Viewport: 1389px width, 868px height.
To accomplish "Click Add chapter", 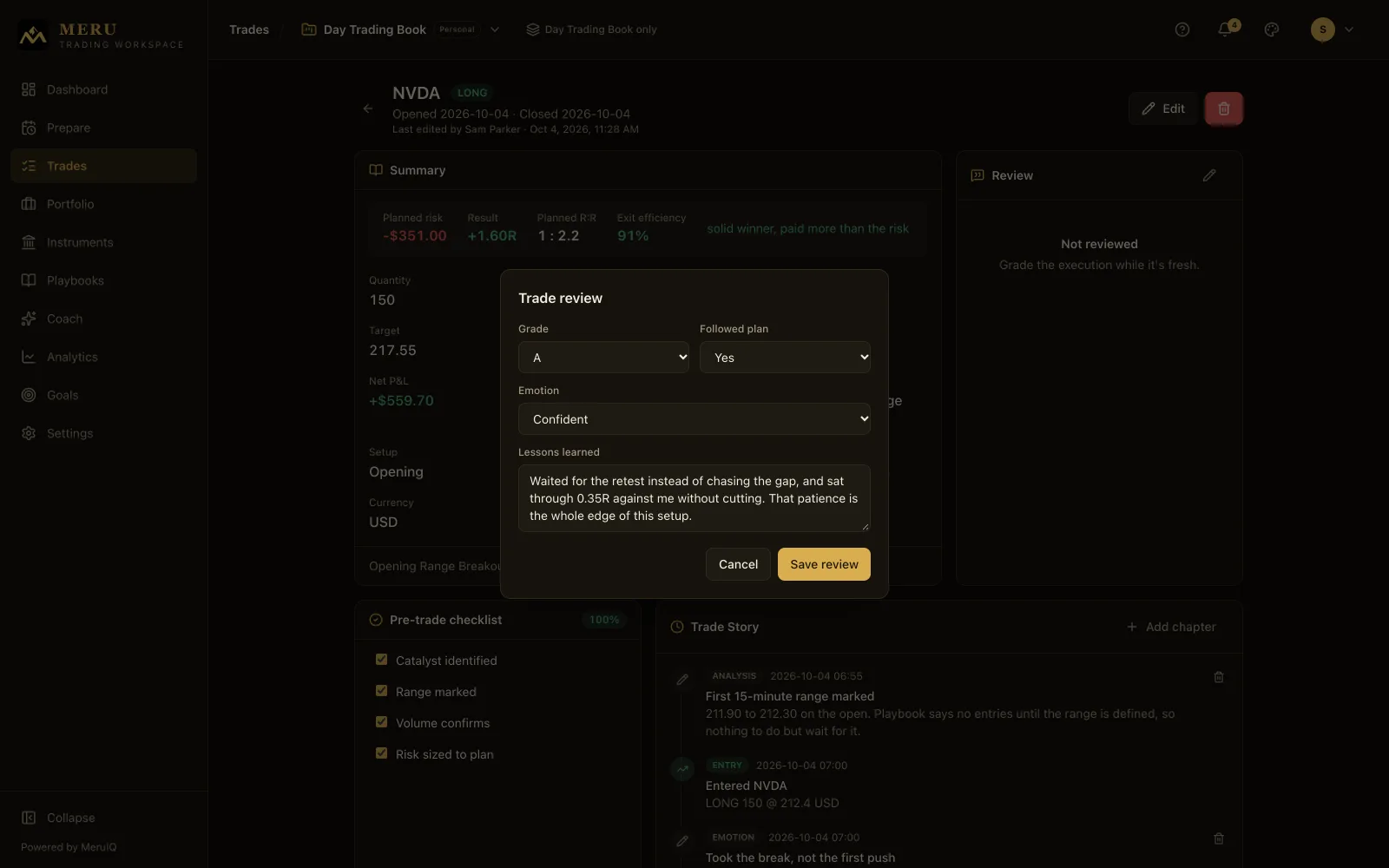I will 1171,627.
